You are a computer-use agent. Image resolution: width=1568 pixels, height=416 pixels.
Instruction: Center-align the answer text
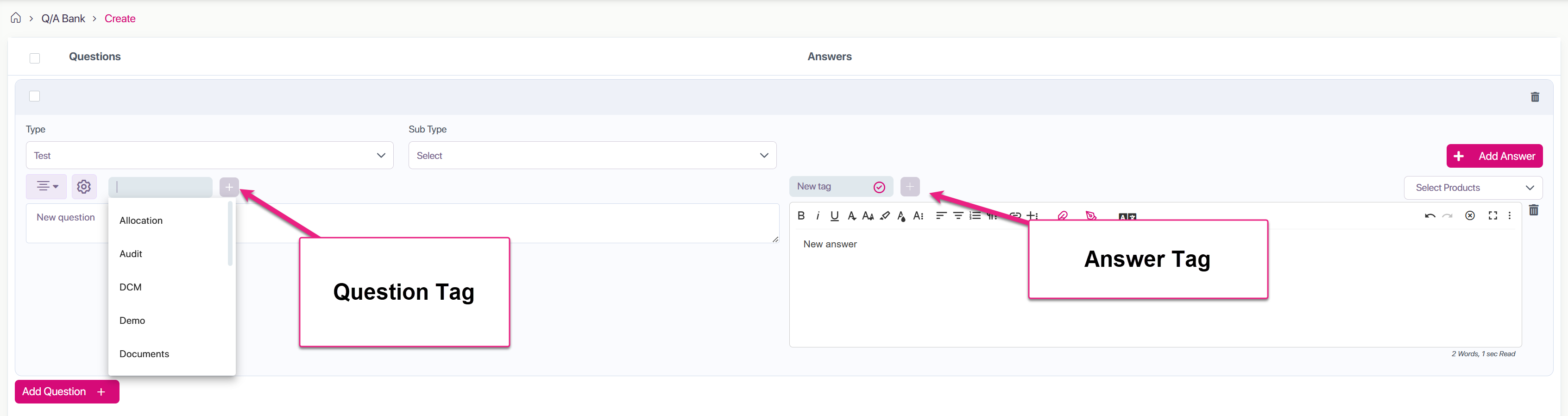click(x=958, y=215)
